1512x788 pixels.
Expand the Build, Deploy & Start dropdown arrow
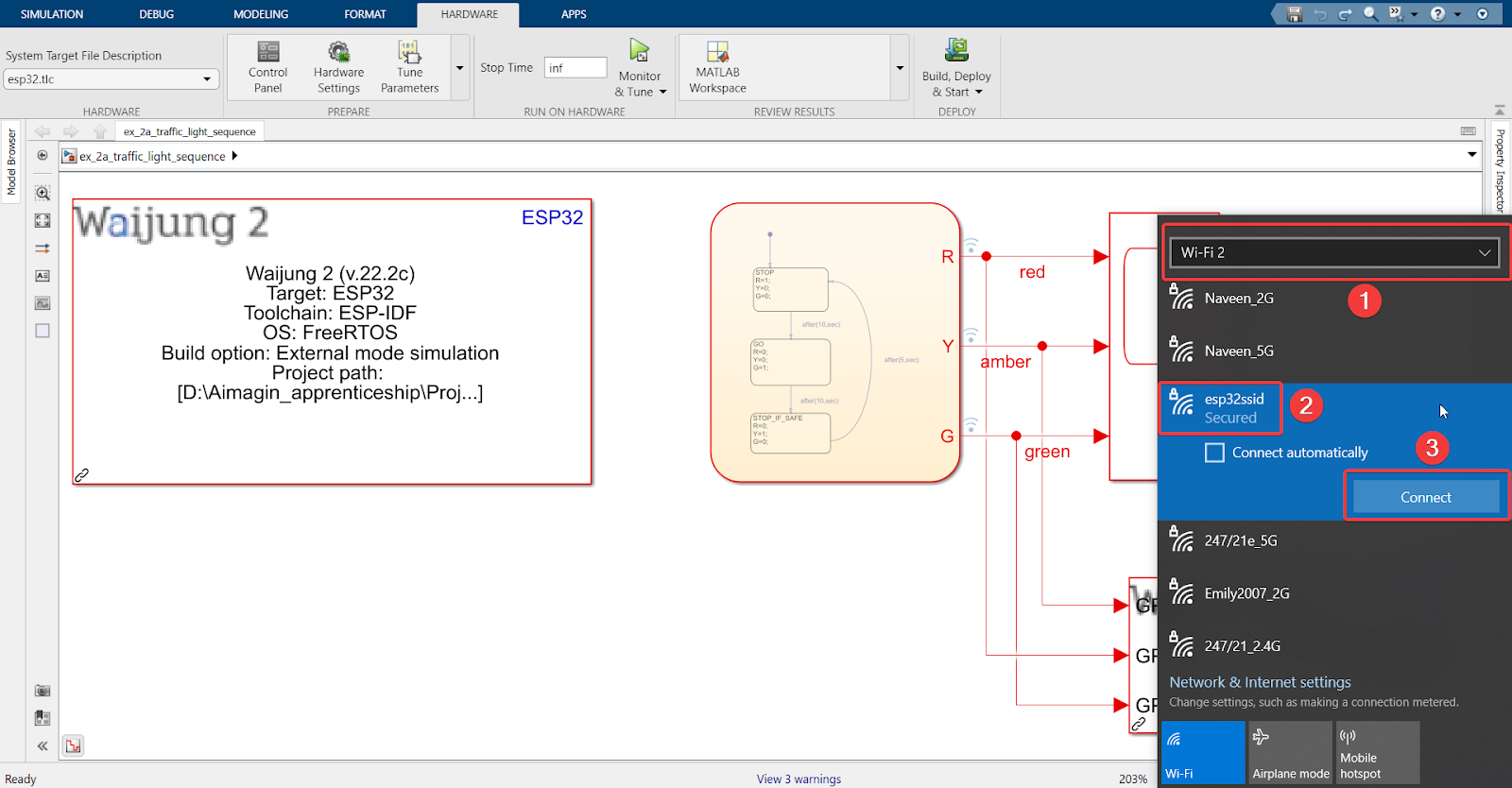[979, 92]
